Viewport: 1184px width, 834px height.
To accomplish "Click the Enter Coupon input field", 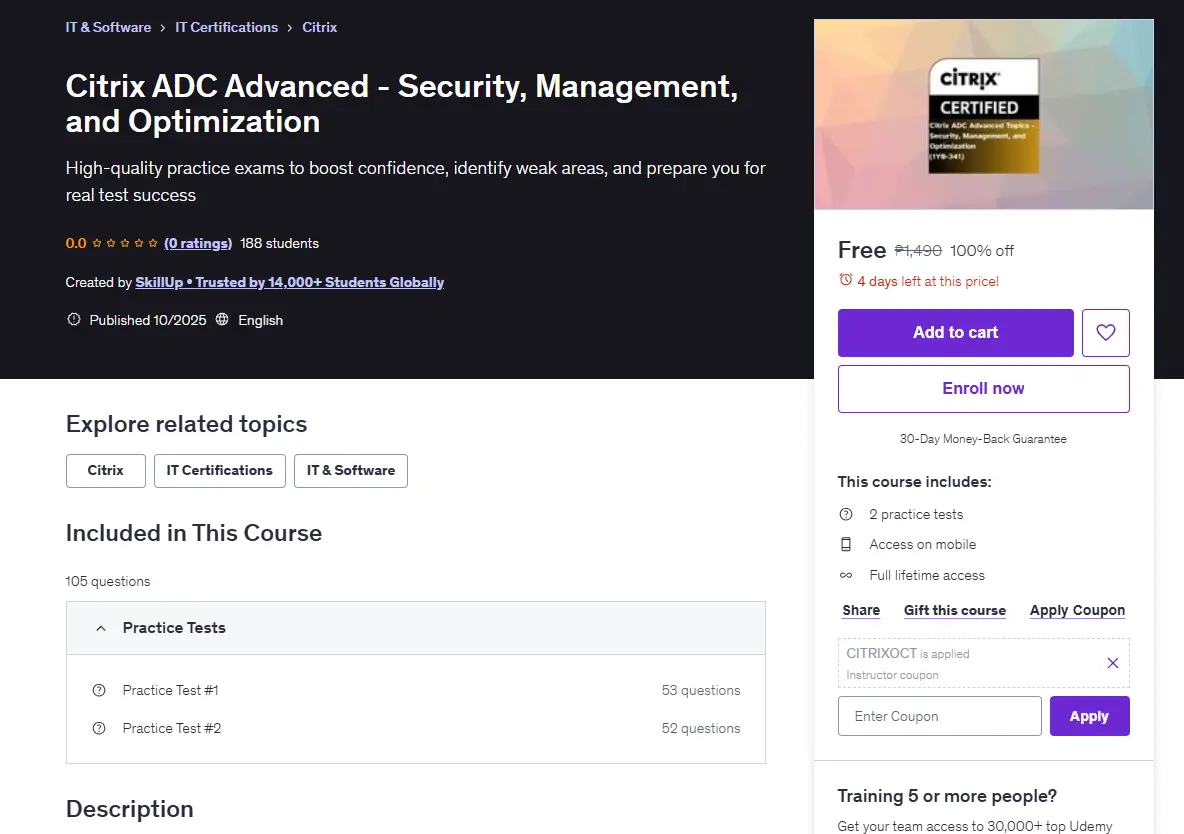I will 939,716.
